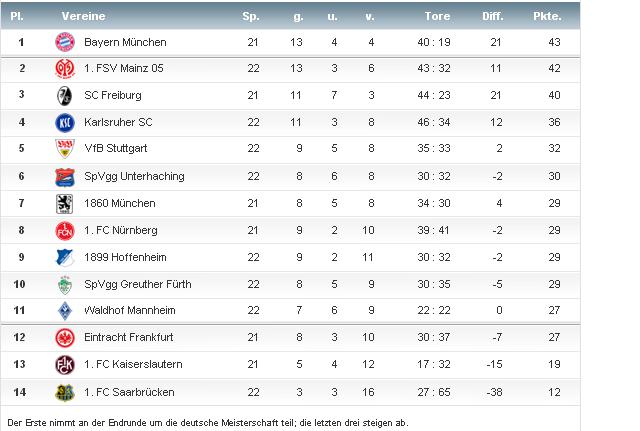Click the Bayern München club logo
Image resolution: width=640 pixels, height=431 pixels.
(x=65, y=42)
